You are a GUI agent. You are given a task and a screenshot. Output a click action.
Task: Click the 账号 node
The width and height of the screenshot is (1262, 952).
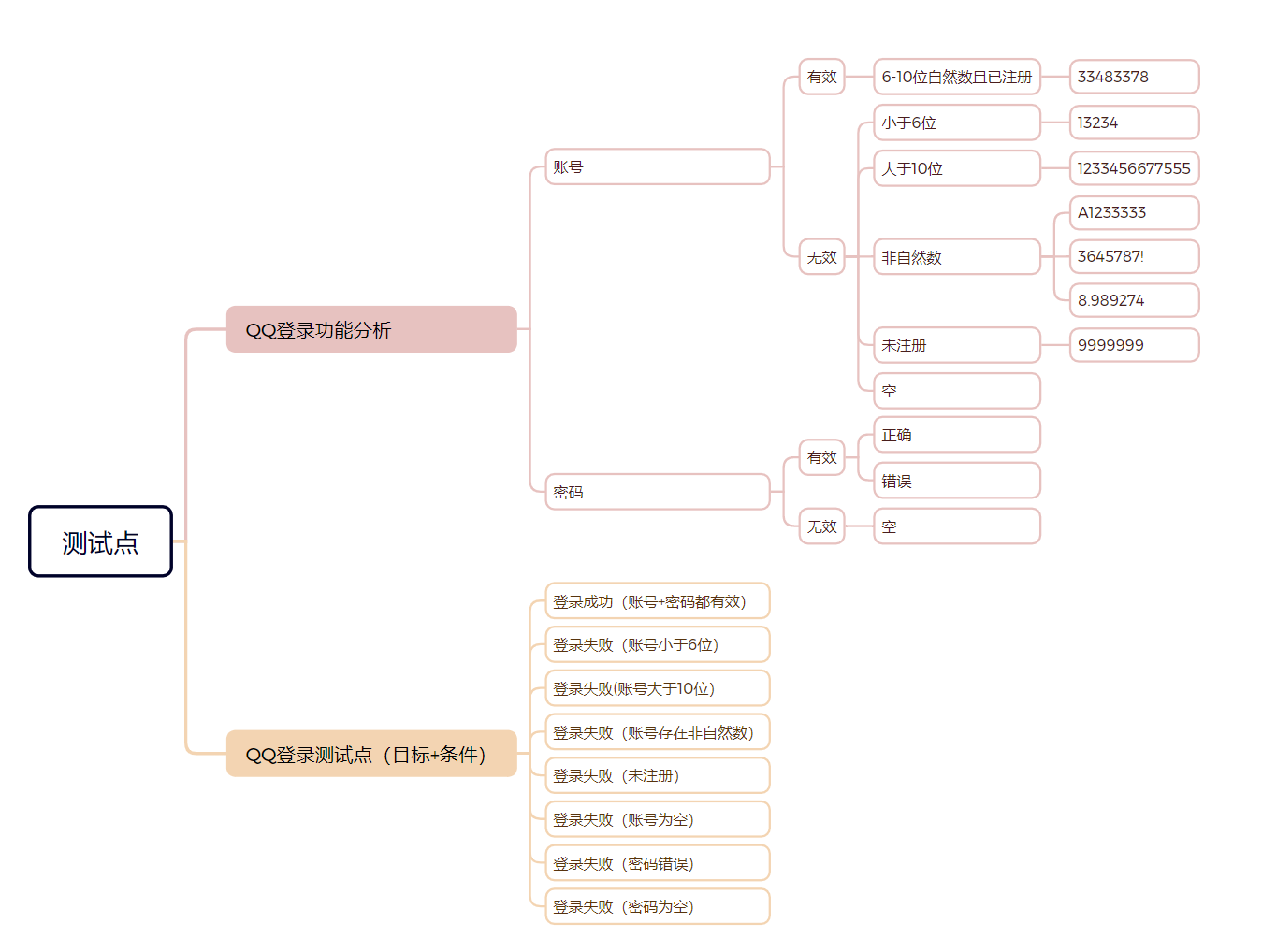tap(658, 166)
